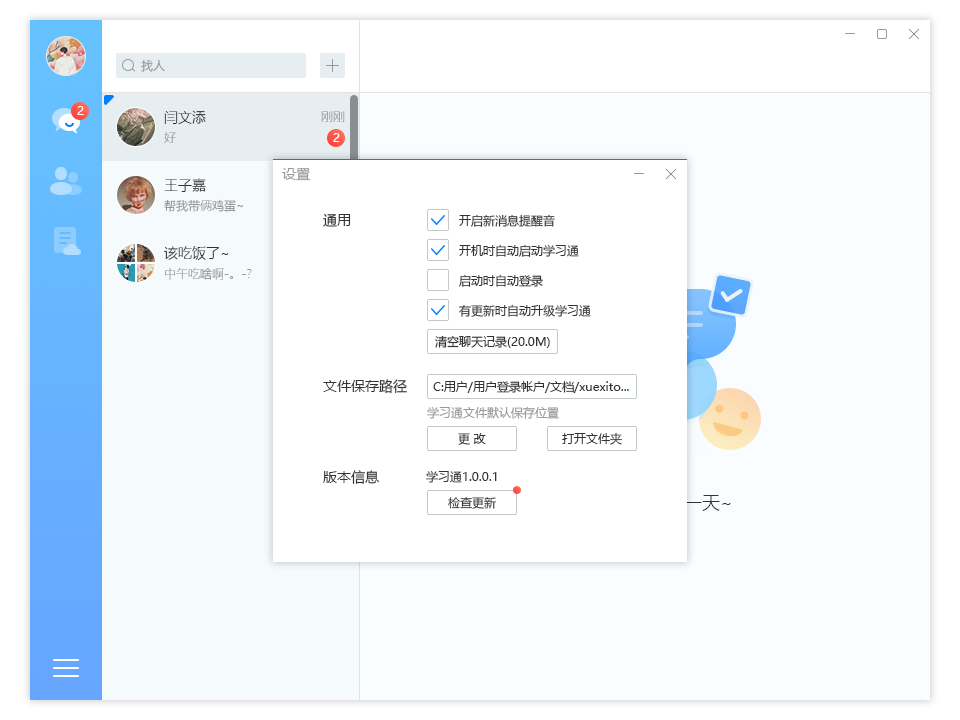Image resolution: width=960 pixels, height=720 pixels.
Task: Click the 学习通1.0.0.1 version text
Action: (x=462, y=476)
